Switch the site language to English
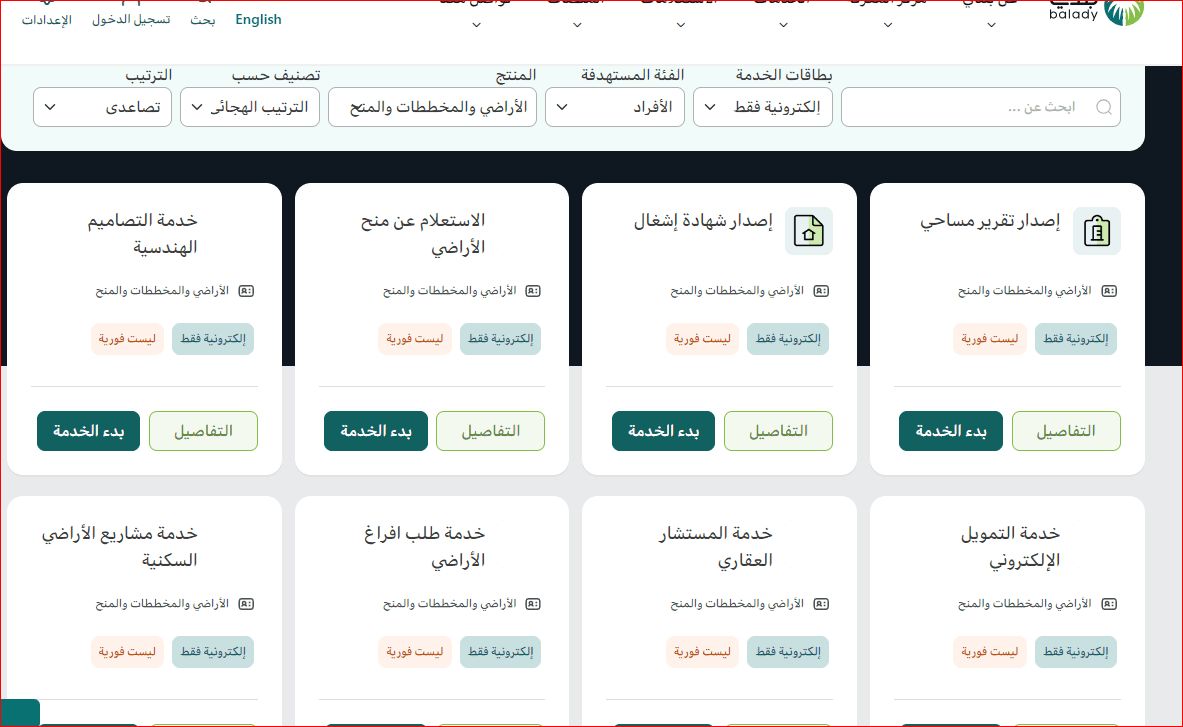Image resolution: width=1183 pixels, height=727 pixels. (x=258, y=19)
